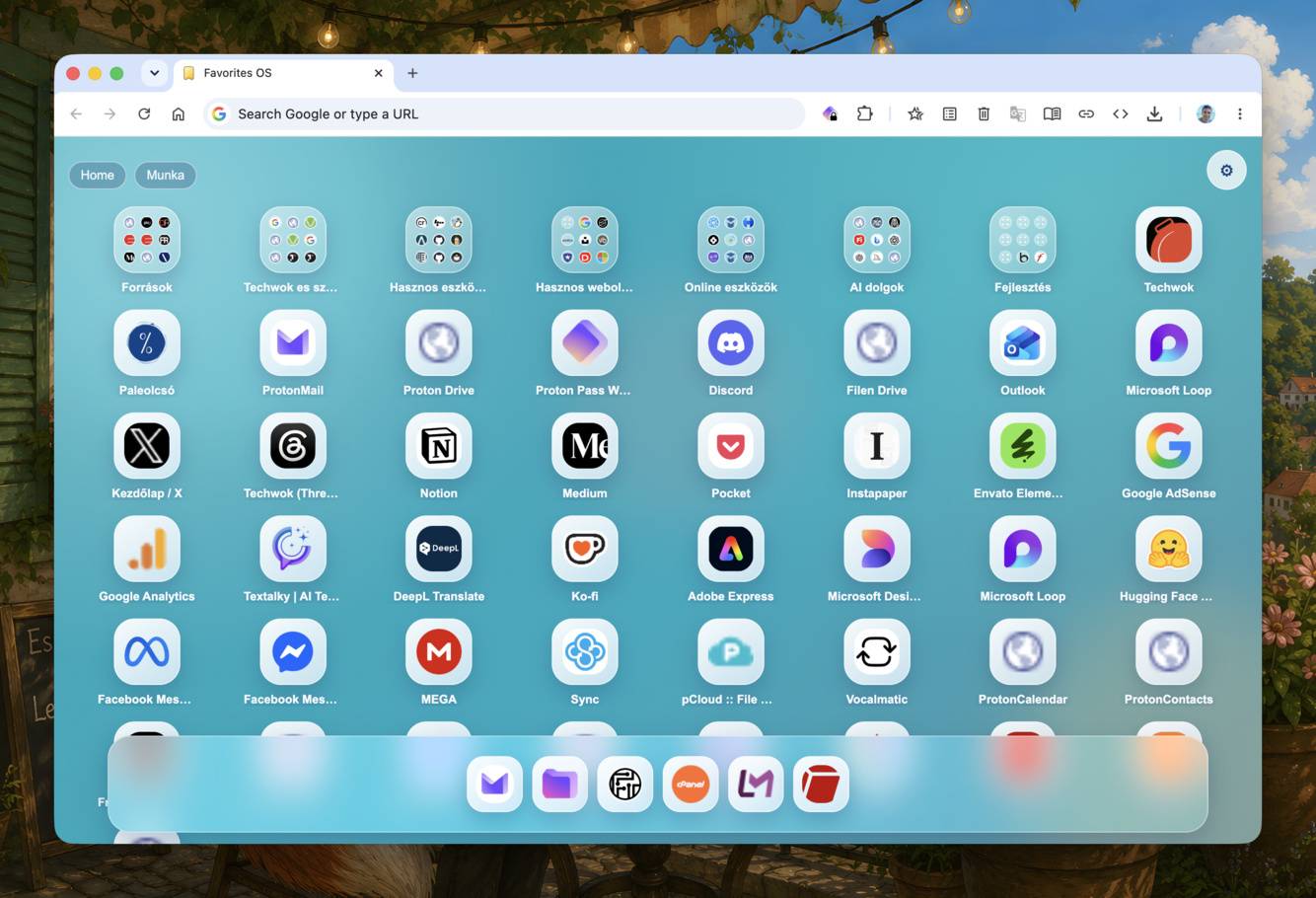This screenshot has height=898, width=1316.
Task: Click the code brackets toolbar extension
Action: tap(1120, 114)
